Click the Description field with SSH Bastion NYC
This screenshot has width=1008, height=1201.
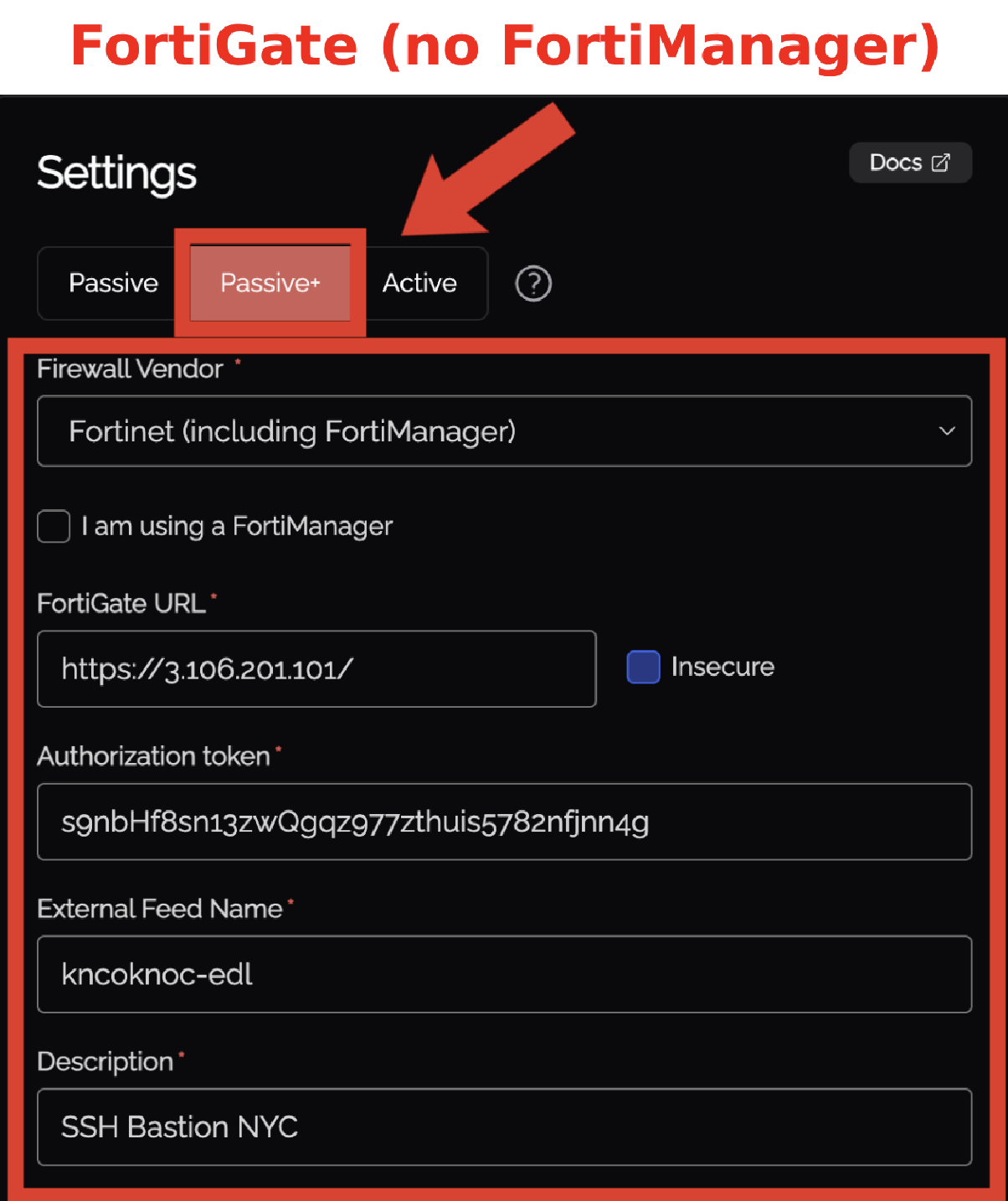point(504,1127)
